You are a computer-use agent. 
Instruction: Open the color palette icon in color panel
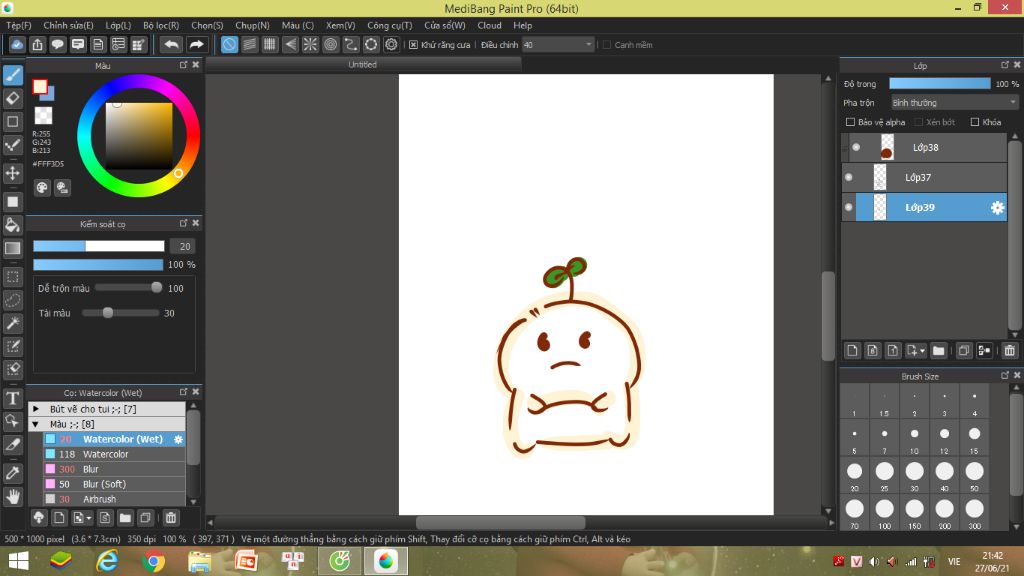pyautogui.click(x=42, y=188)
